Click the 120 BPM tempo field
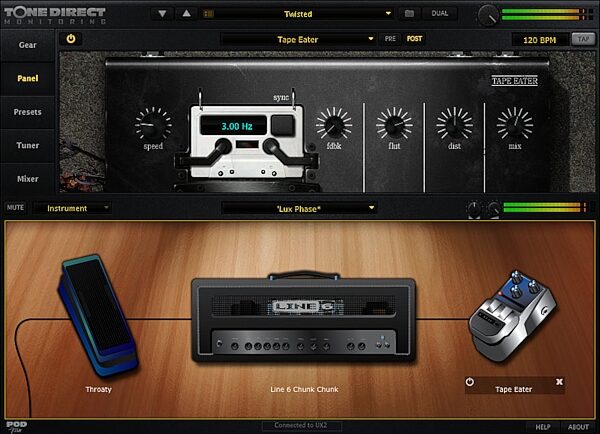This screenshot has width=600, height=434. click(x=540, y=40)
